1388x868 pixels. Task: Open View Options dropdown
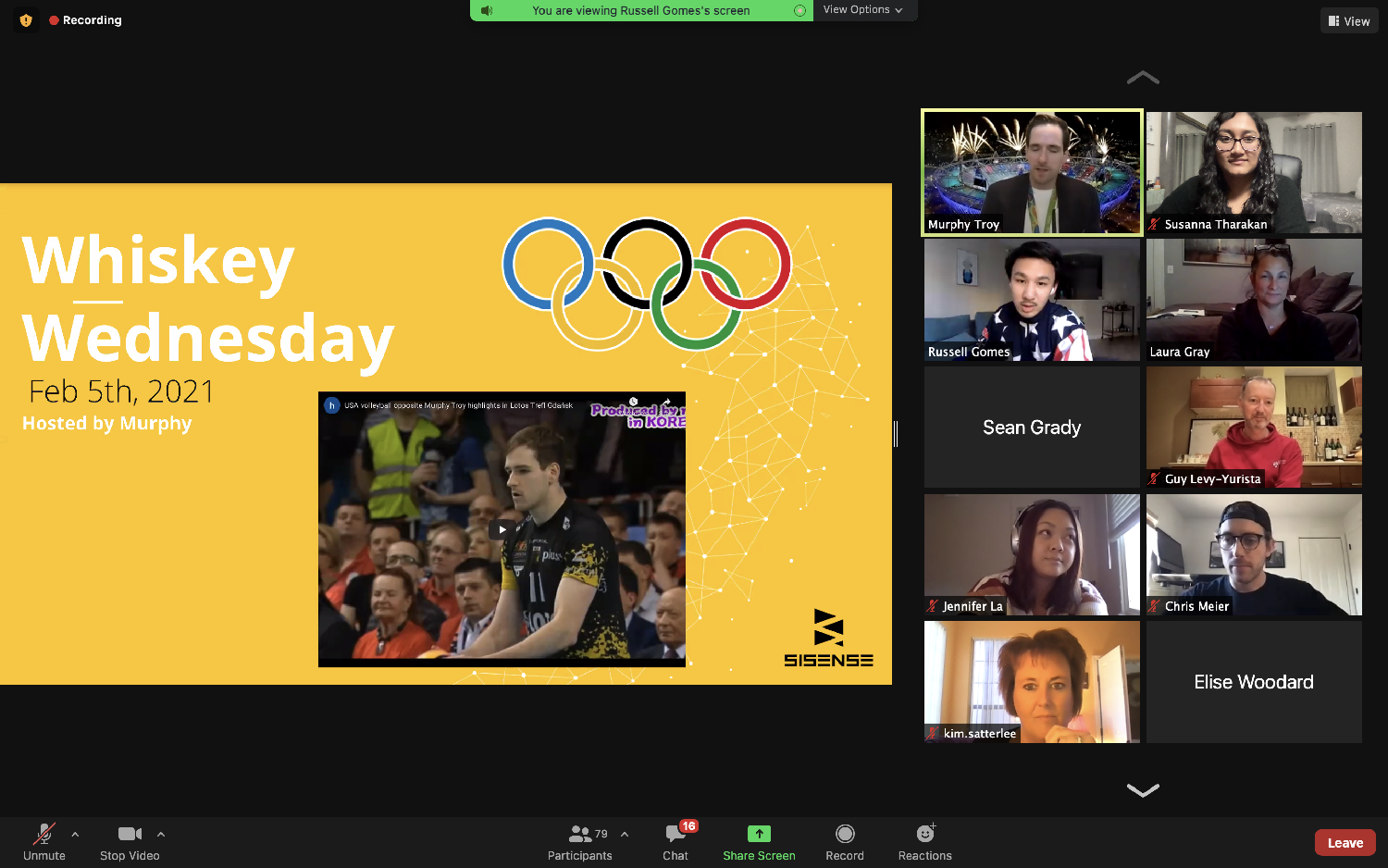tap(863, 10)
